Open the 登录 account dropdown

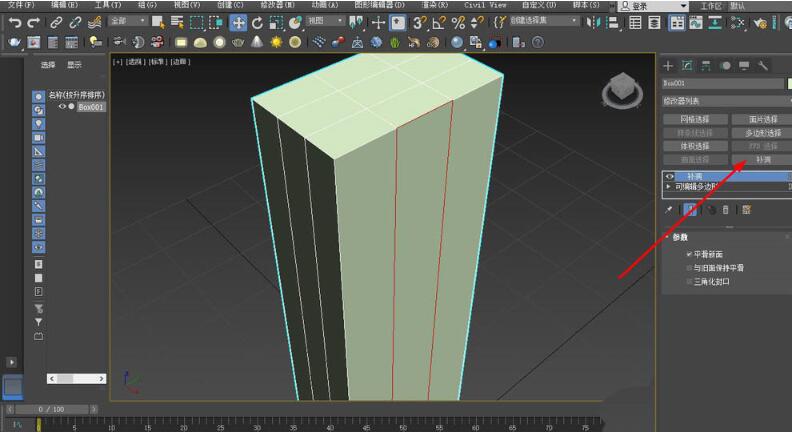(x=653, y=6)
